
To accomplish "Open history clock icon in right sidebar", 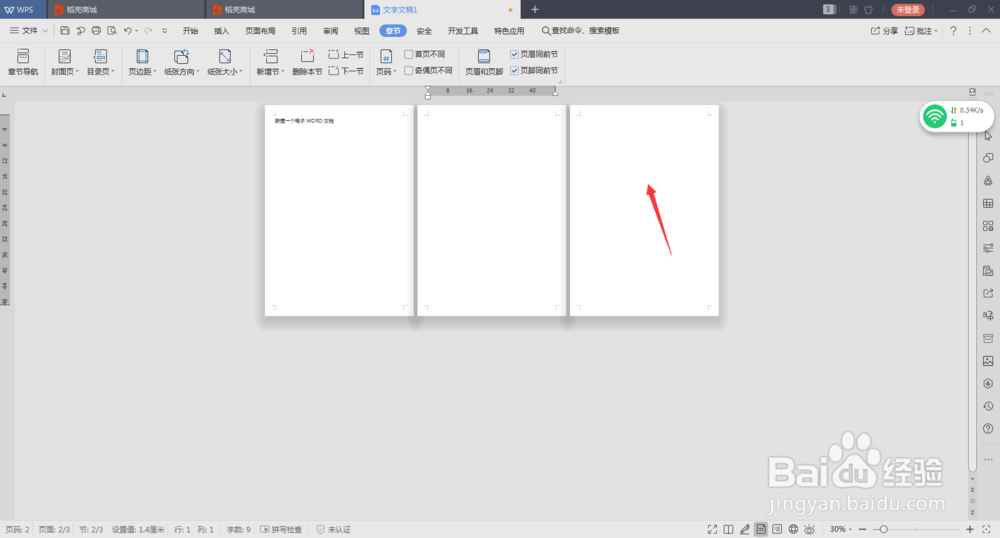I will click(x=988, y=406).
